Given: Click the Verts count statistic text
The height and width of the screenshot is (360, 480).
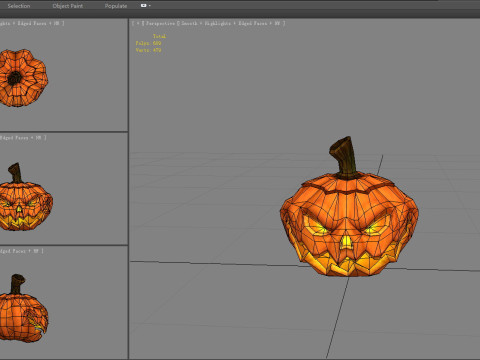Looking at the screenshot, I should (x=148, y=50).
